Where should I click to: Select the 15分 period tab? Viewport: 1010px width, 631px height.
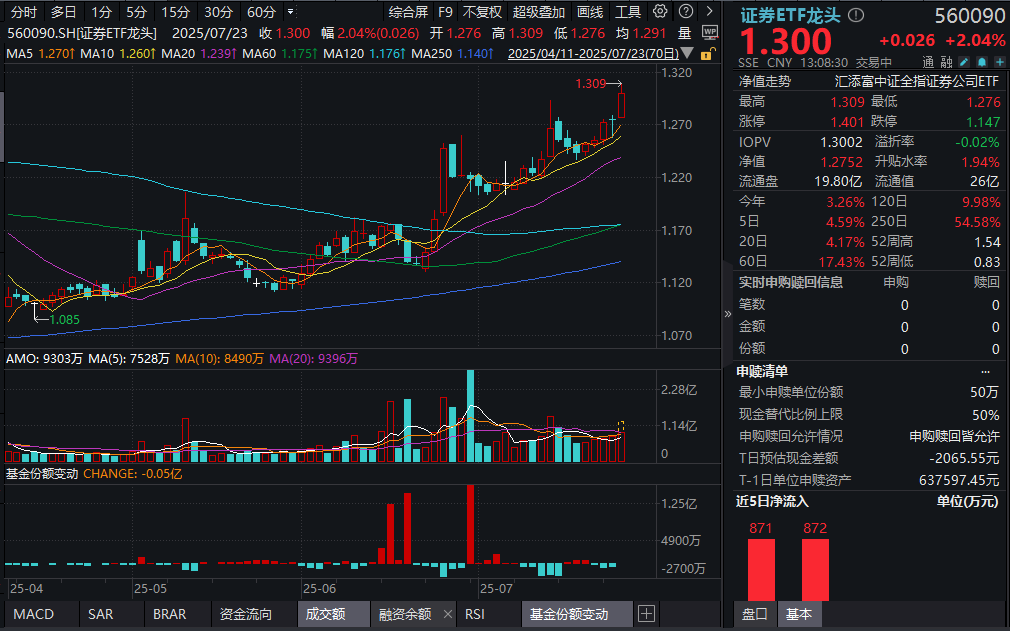point(175,12)
